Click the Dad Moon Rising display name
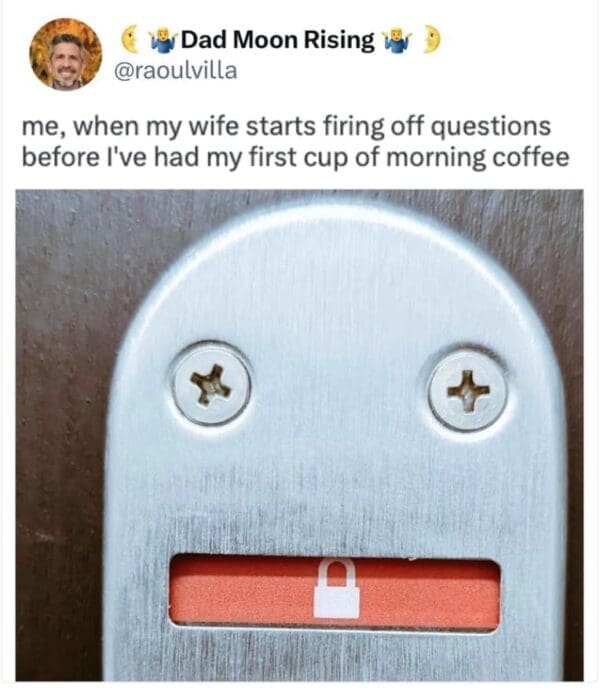The width and height of the screenshot is (600, 693). pos(277,40)
